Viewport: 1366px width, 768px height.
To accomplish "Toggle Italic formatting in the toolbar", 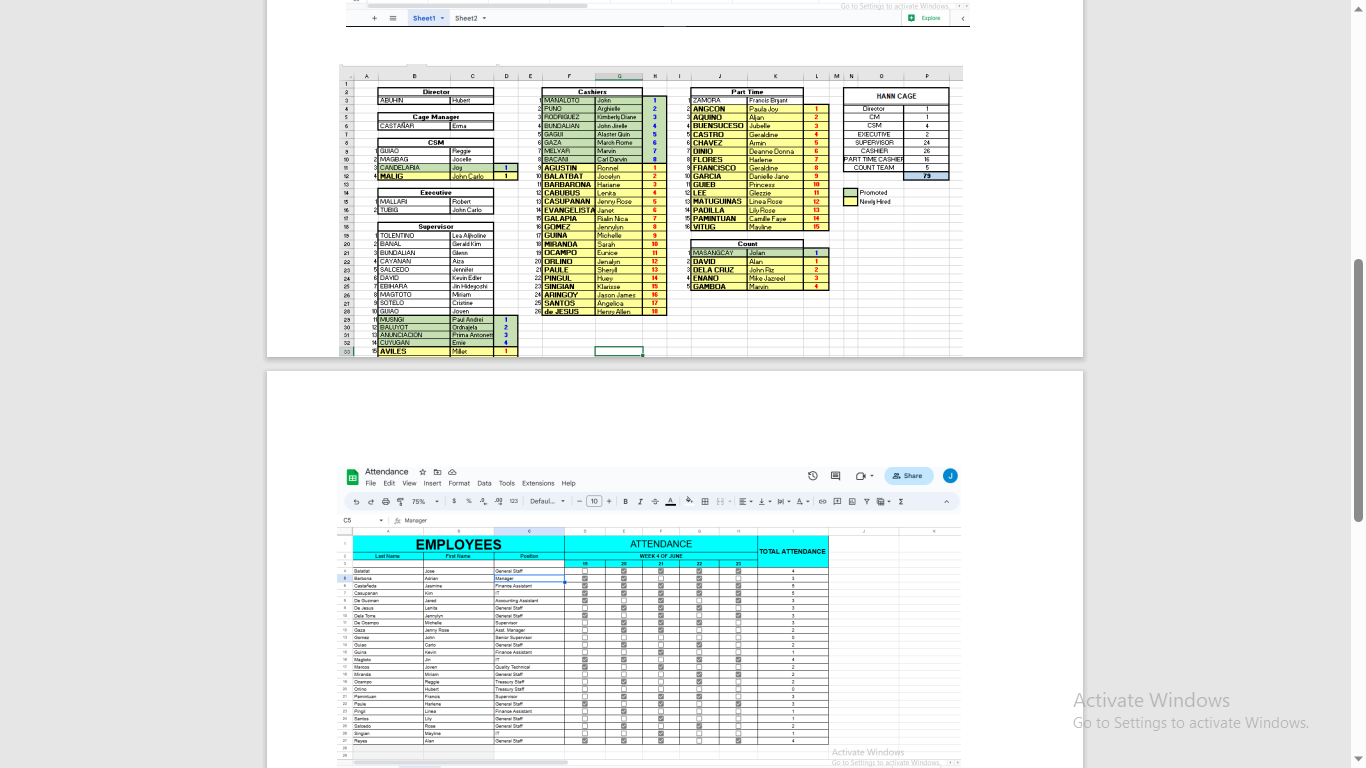I will coord(641,502).
